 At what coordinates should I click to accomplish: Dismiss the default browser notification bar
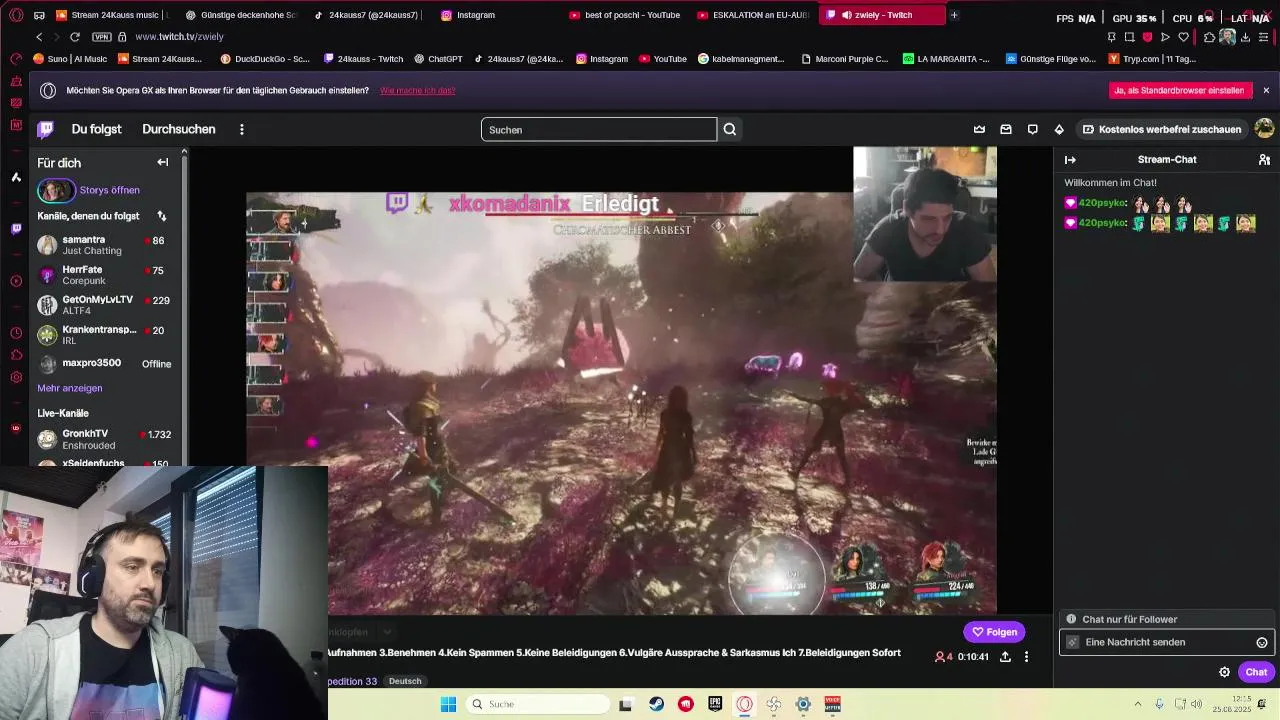1266,90
